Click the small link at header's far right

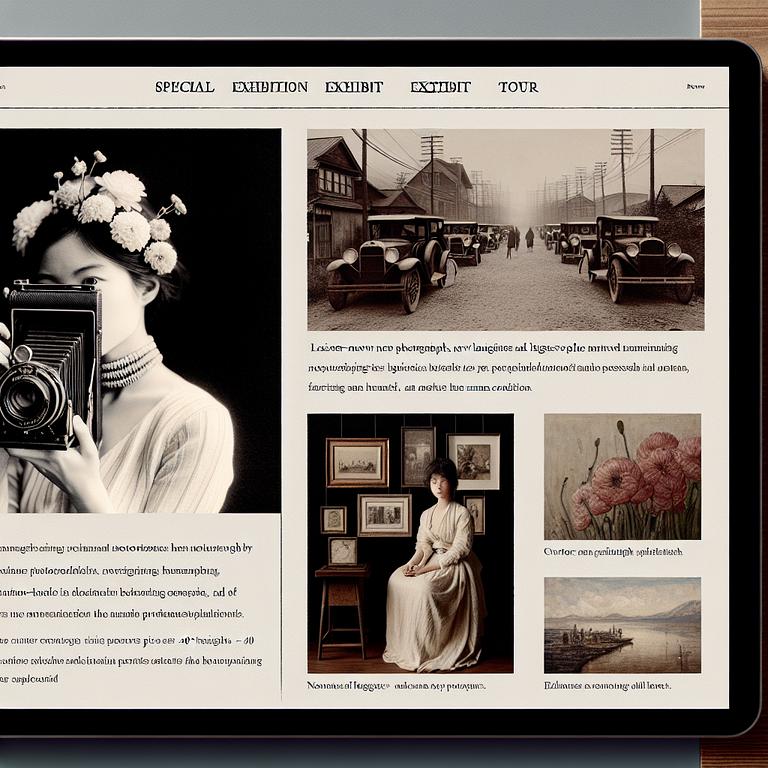tap(695, 87)
